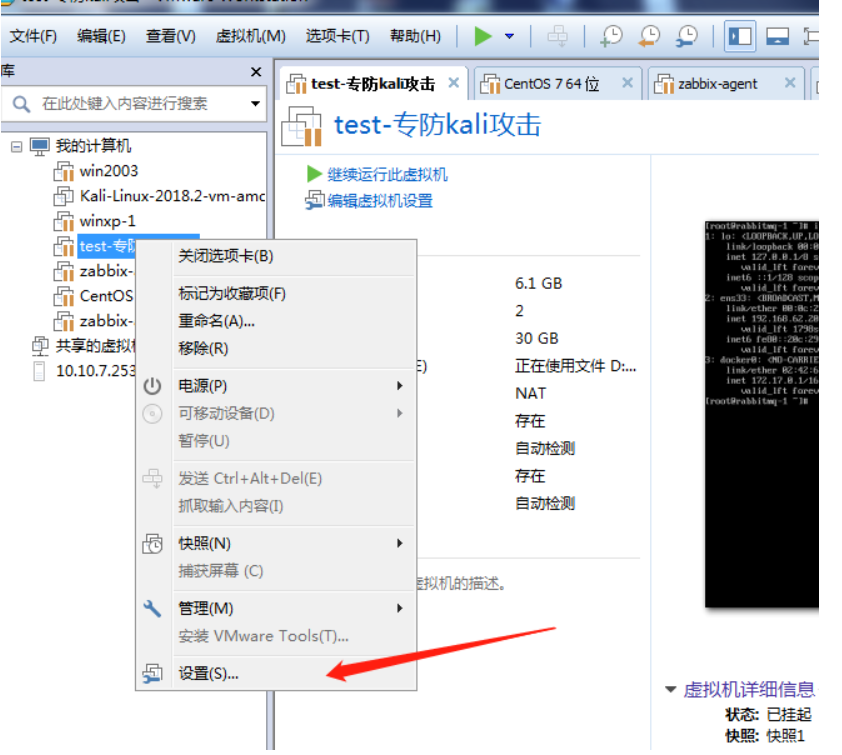Click the green power-on play button
This screenshot has height=755, width=842.
pos(483,37)
